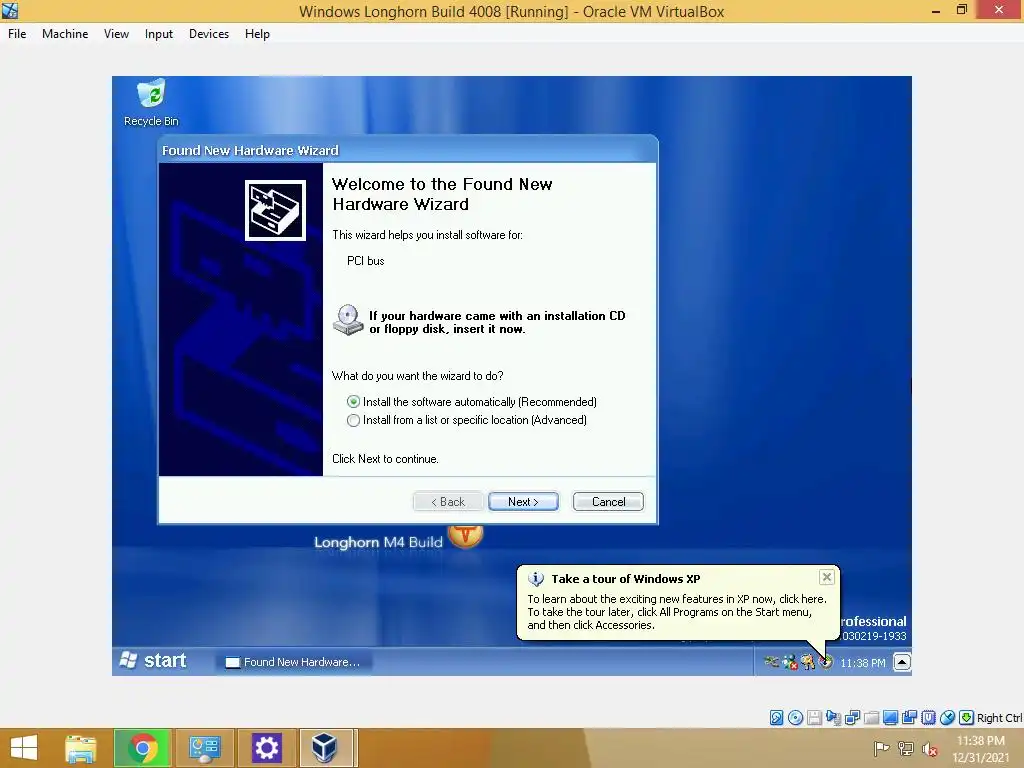Select the Recycle Bin desktop icon
1024x768 pixels.
[x=151, y=103]
